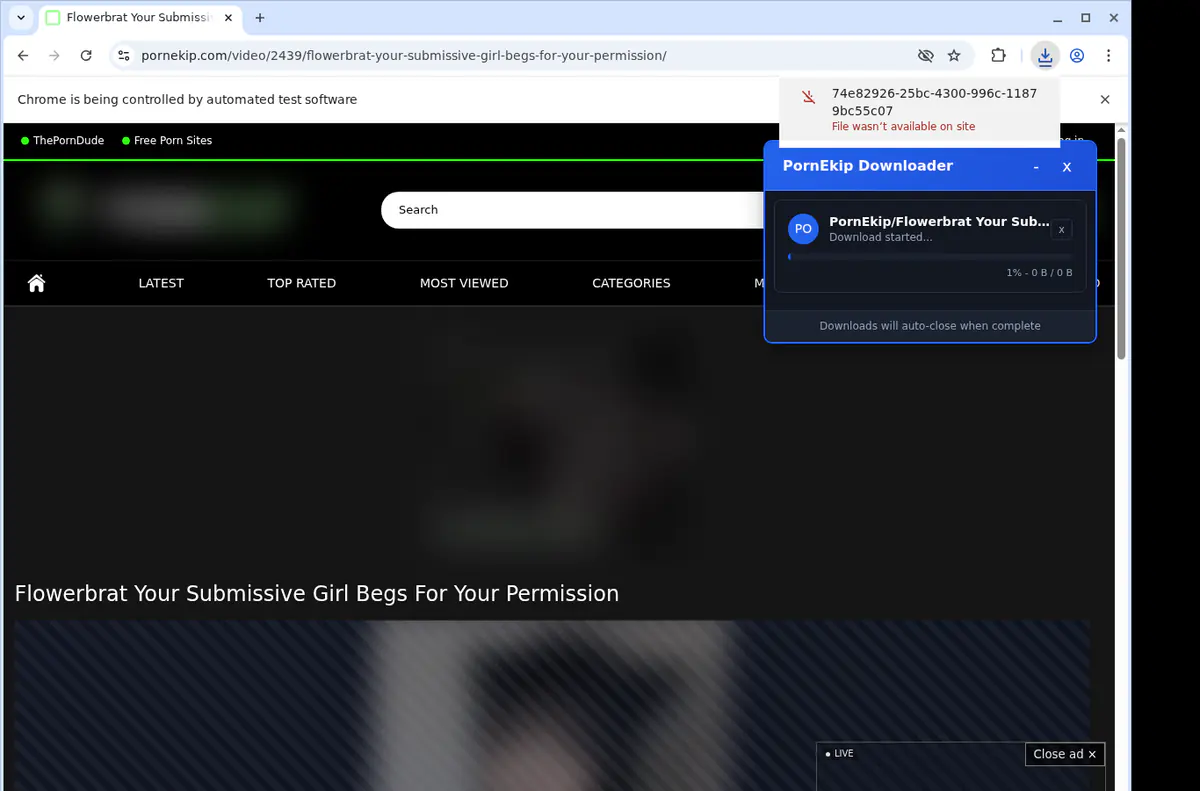This screenshot has width=1200, height=791.
Task: Select the Flowerbrat Your Submissive tab
Action: click(x=140, y=18)
